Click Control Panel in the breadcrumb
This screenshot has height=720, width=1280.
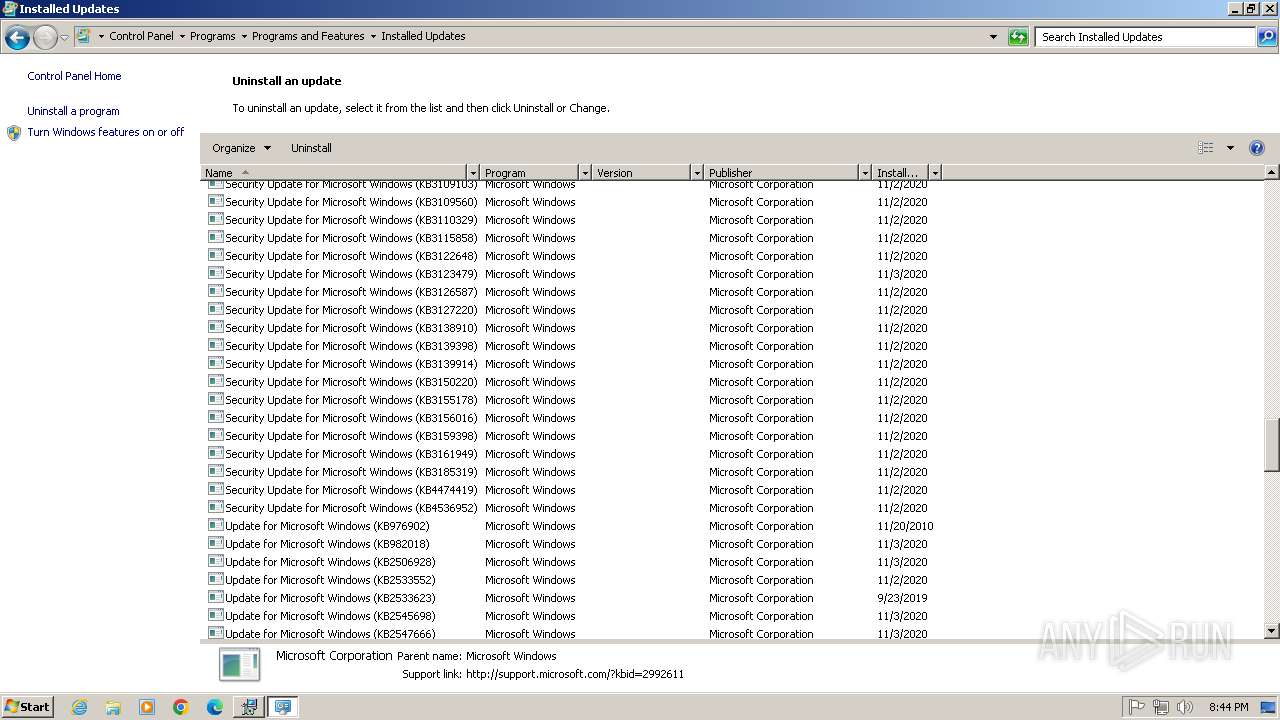pyautogui.click(x=141, y=36)
